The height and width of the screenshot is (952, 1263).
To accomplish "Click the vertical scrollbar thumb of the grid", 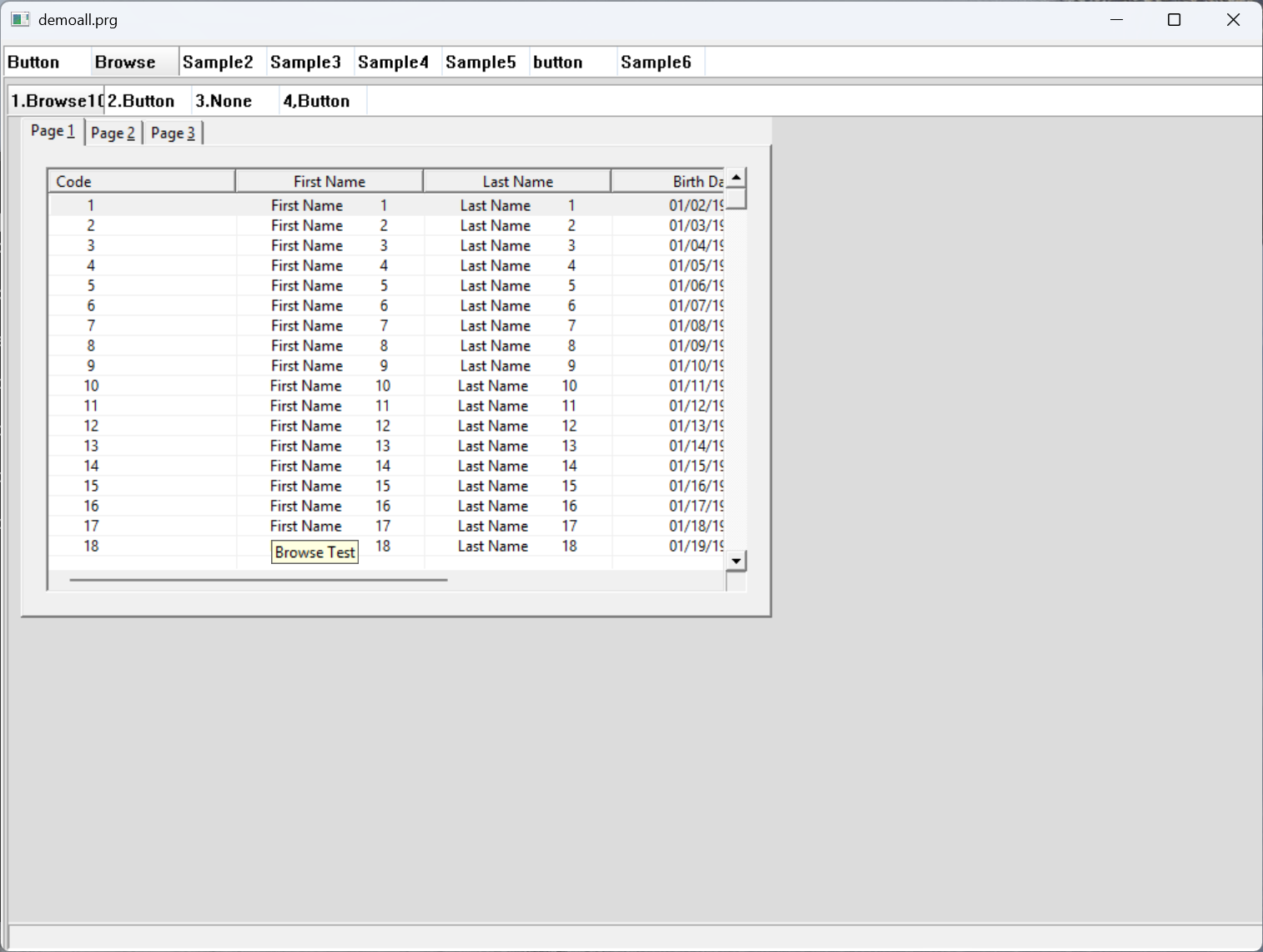I will pyautogui.click(x=736, y=199).
